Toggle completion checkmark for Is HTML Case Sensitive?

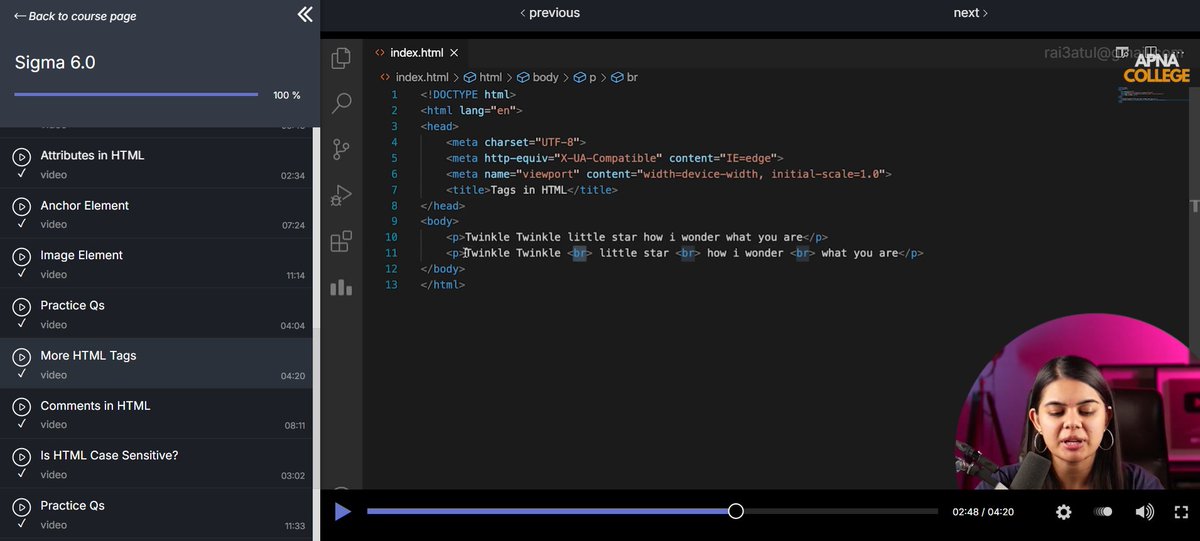21,474
